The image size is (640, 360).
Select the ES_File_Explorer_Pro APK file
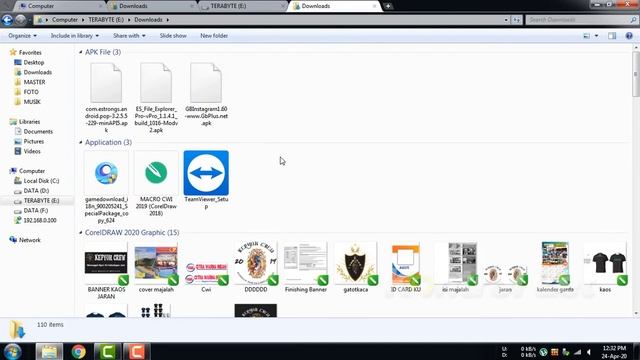[x=156, y=97]
